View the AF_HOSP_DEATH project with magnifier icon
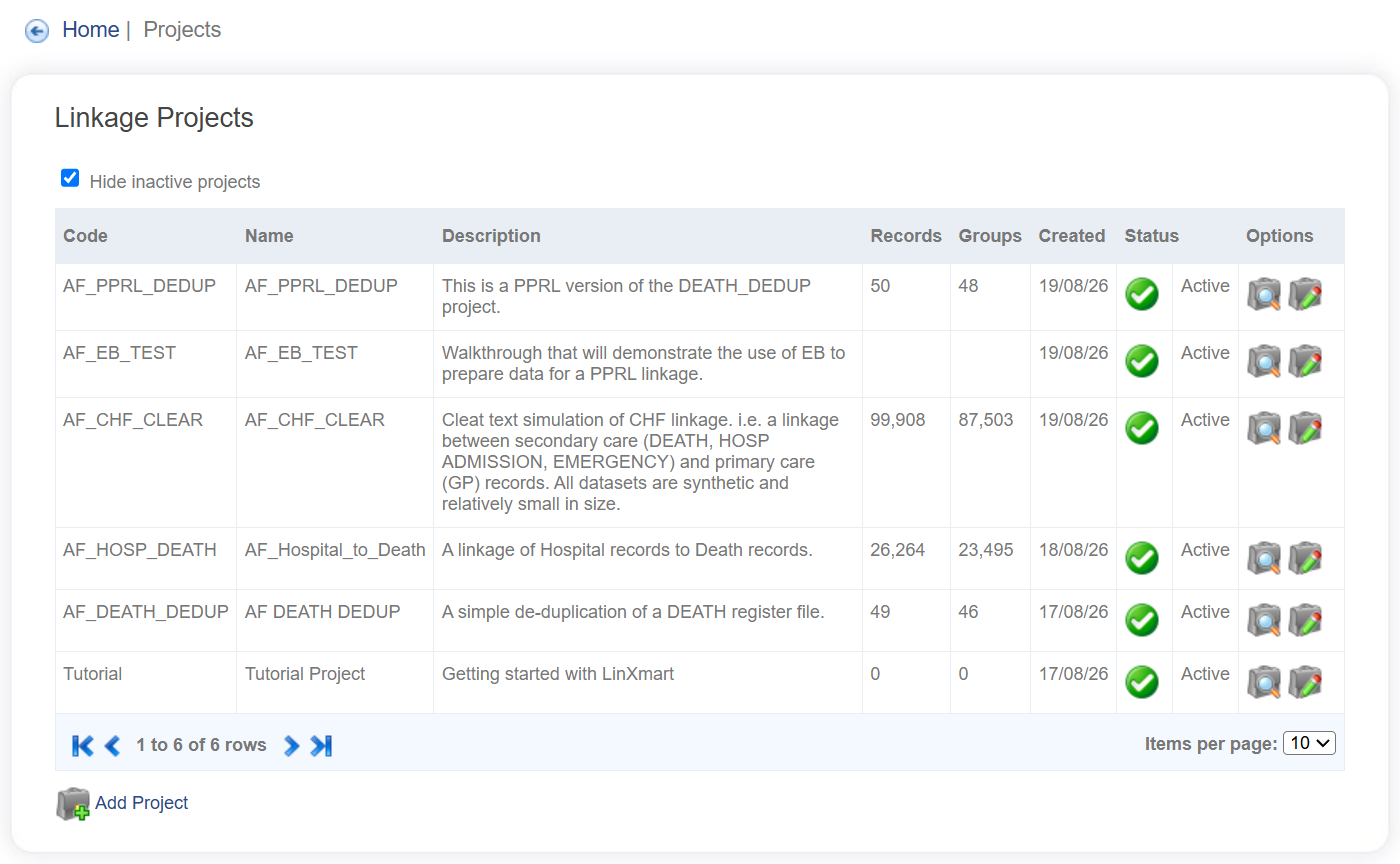The width and height of the screenshot is (1400, 864). coord(1264,559)
